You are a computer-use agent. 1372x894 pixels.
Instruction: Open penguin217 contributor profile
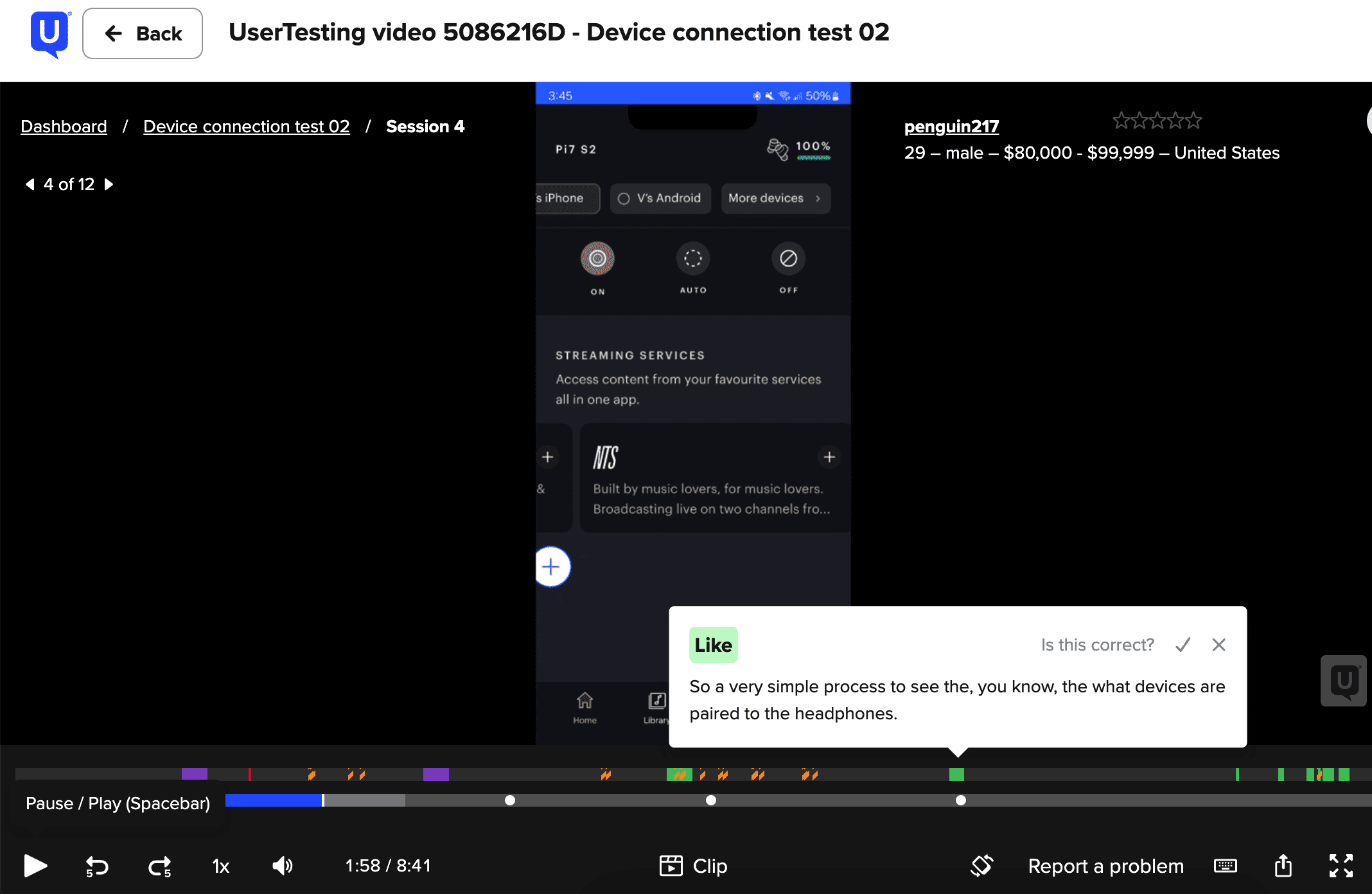click(951, 127)
